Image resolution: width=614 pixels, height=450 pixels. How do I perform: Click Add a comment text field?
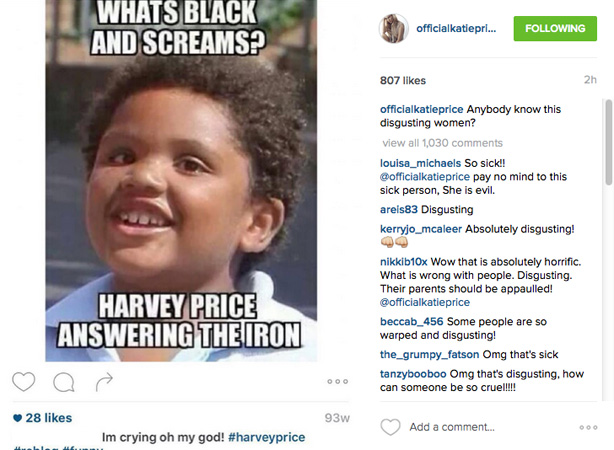tap(452, 427)
